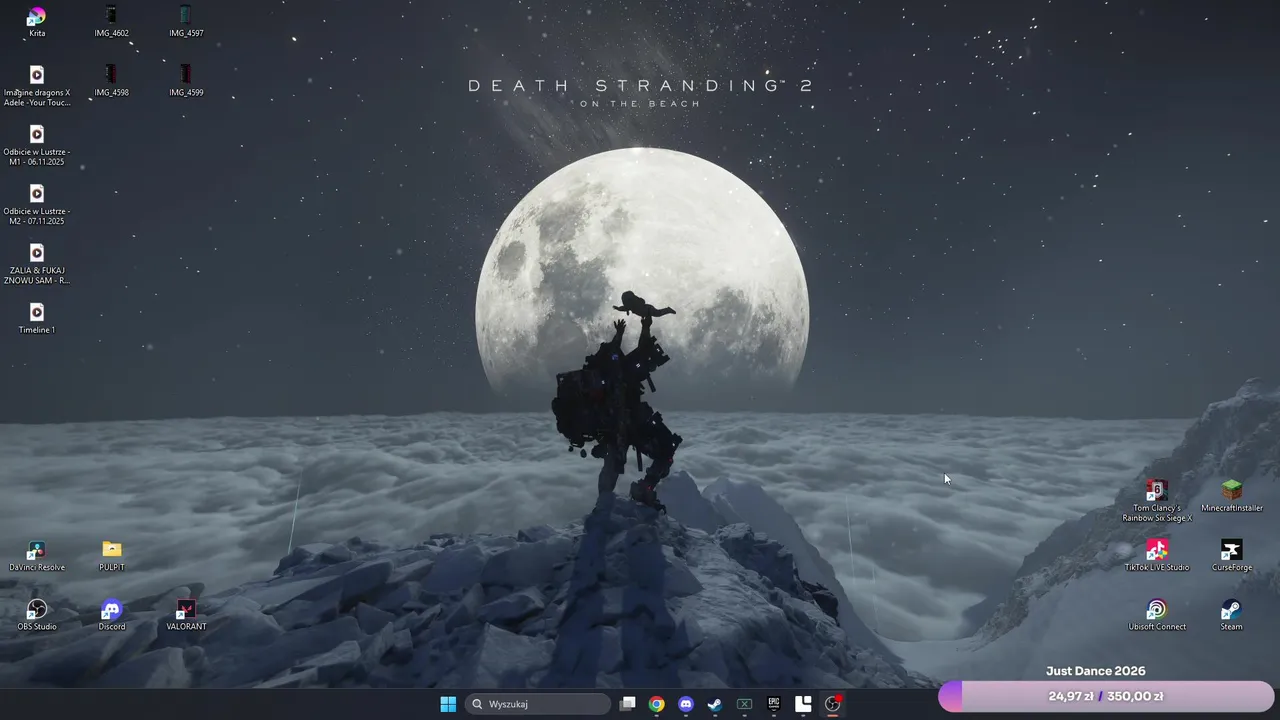Select the Discord desktop shortcut
This screenshot has height=720, width=1280.
tap(112, 615)
